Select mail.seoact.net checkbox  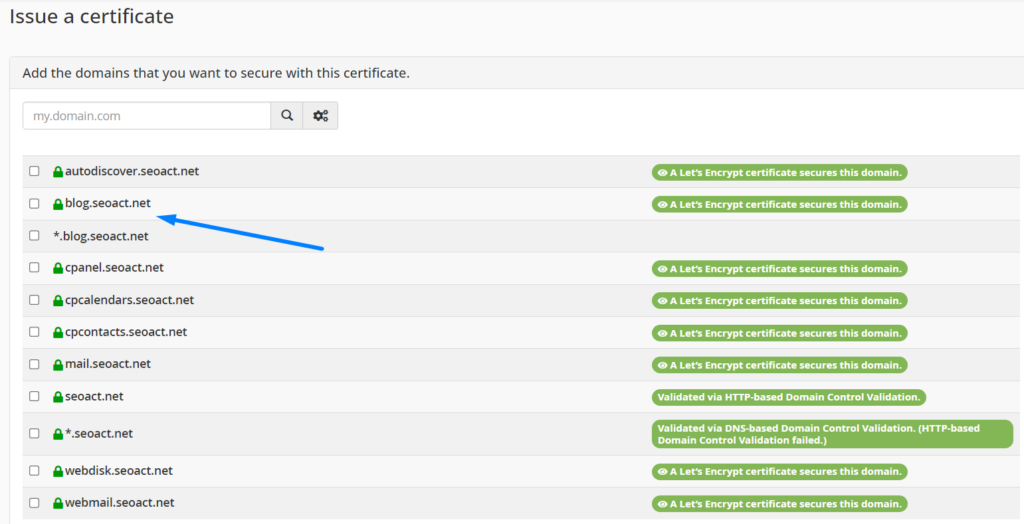(34, 364)
